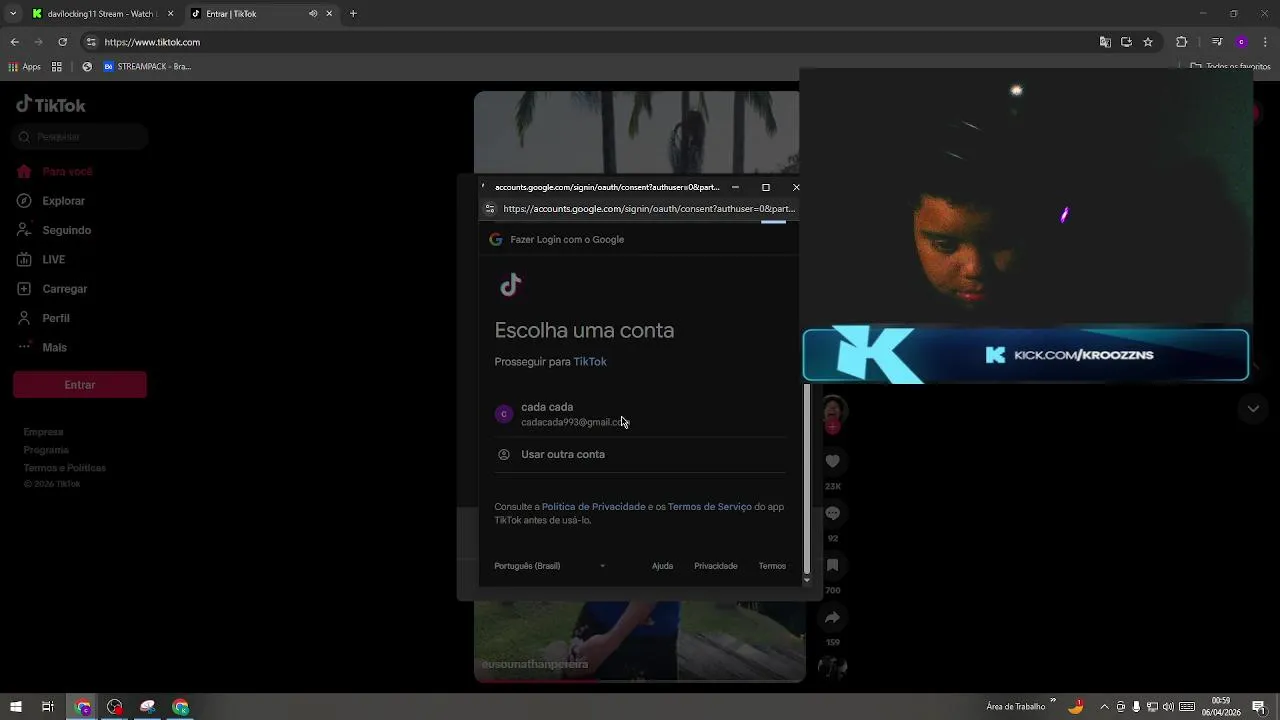Open Termos de Serviço link
Screen dimensions: 1280x720
coord(710,507)
